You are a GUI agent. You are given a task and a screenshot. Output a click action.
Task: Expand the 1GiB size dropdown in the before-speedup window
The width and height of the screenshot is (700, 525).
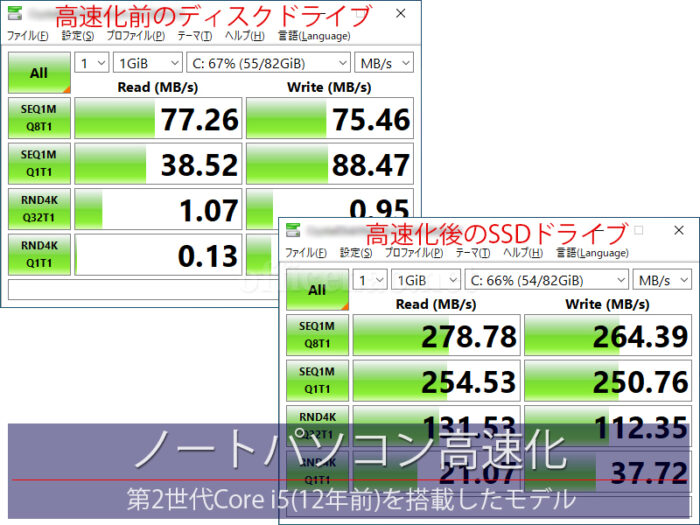[148, 63]
